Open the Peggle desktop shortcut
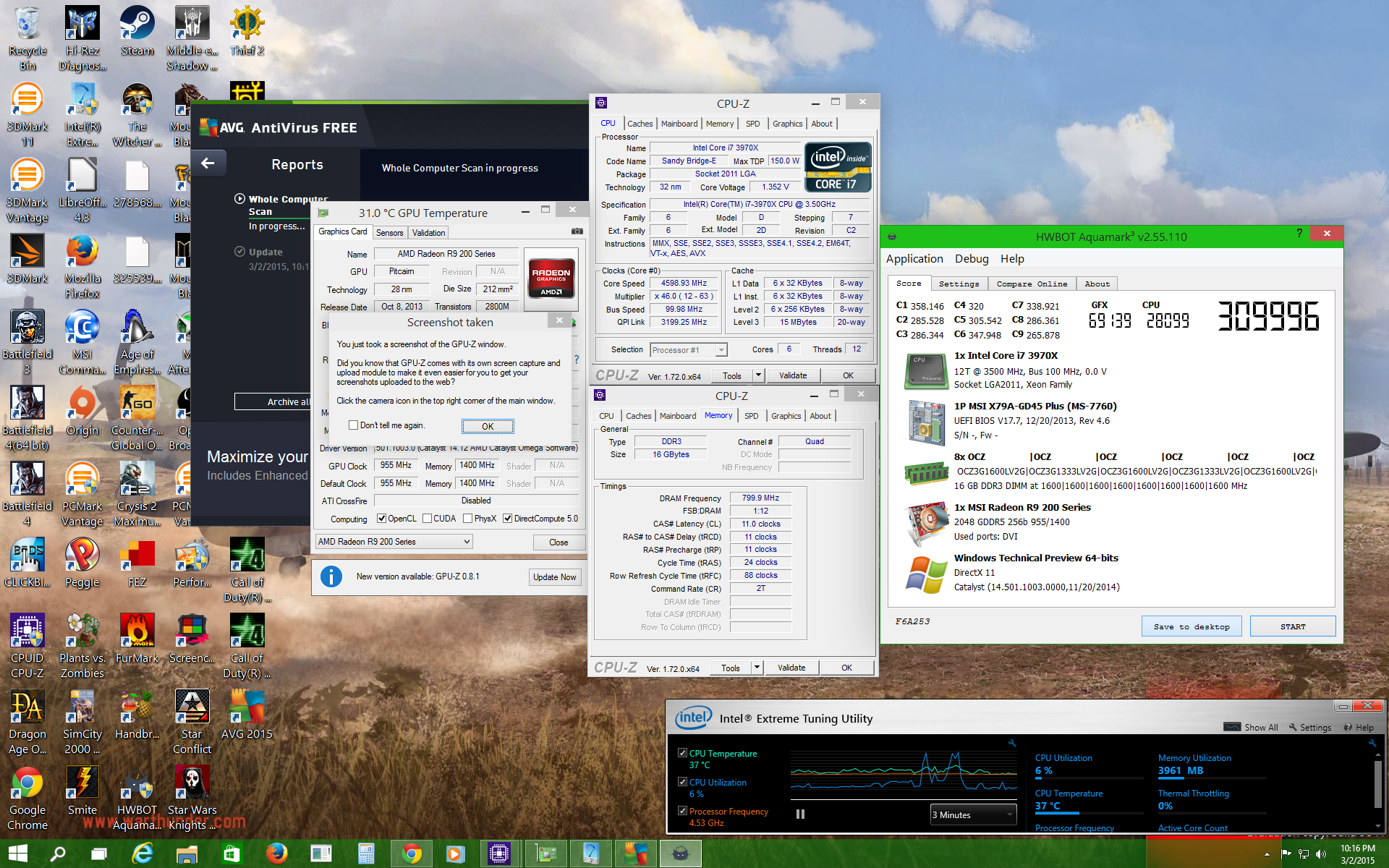 (82, 563)
